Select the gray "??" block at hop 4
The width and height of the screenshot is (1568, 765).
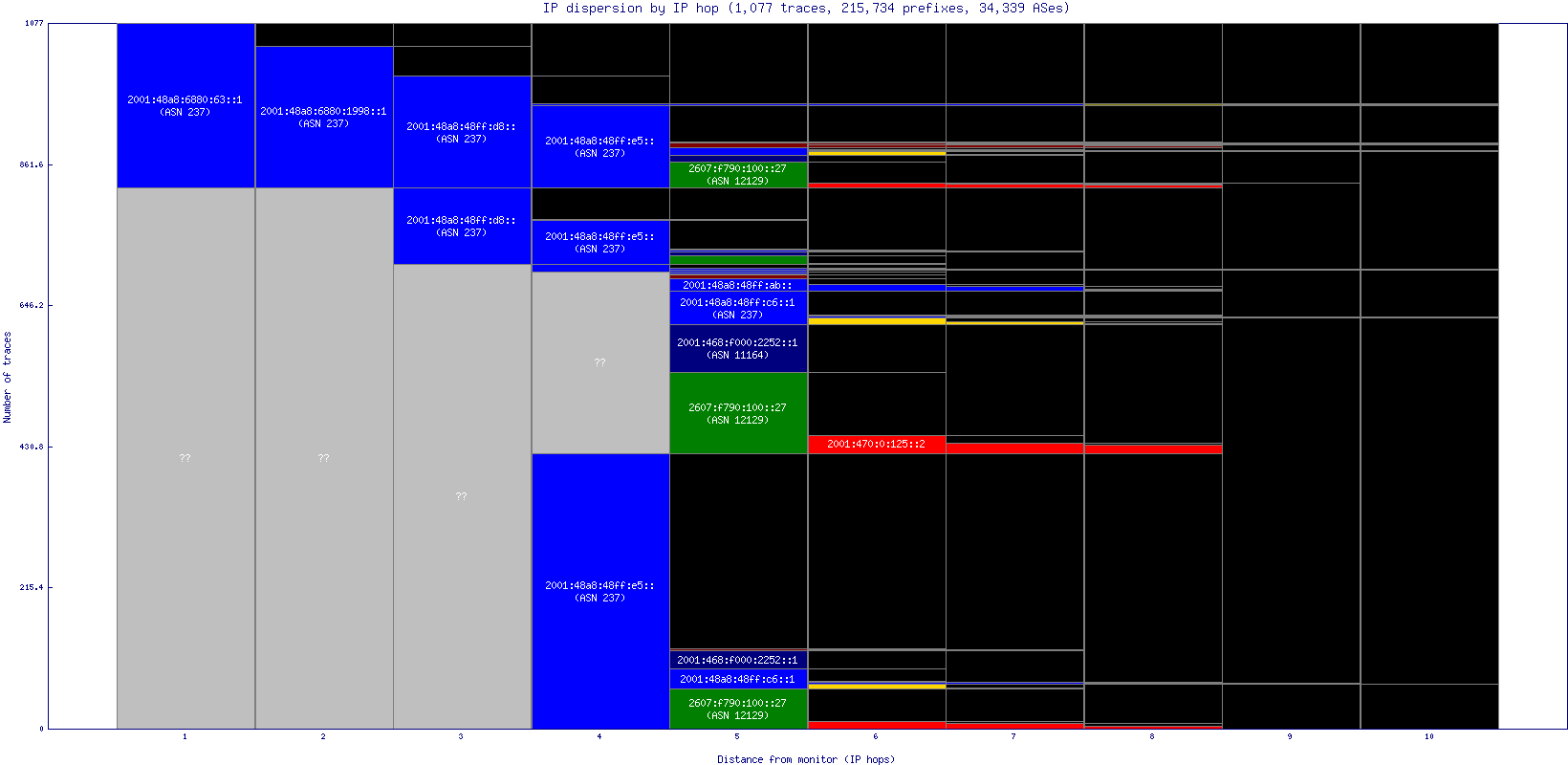[600, 362]
